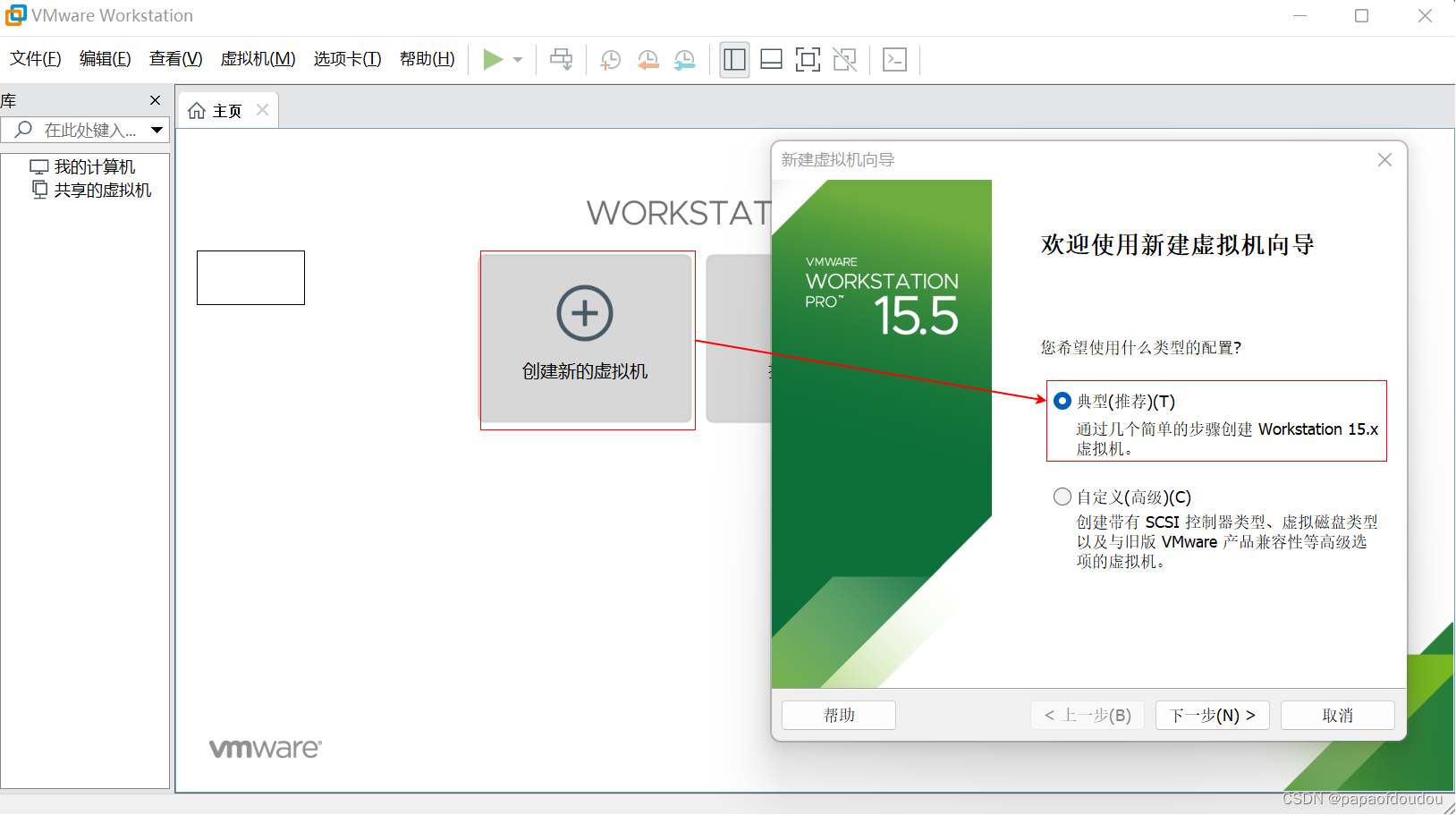Open the 查看(V) menu
Viewport: 1456px width, 815px height.
[176, 59]
